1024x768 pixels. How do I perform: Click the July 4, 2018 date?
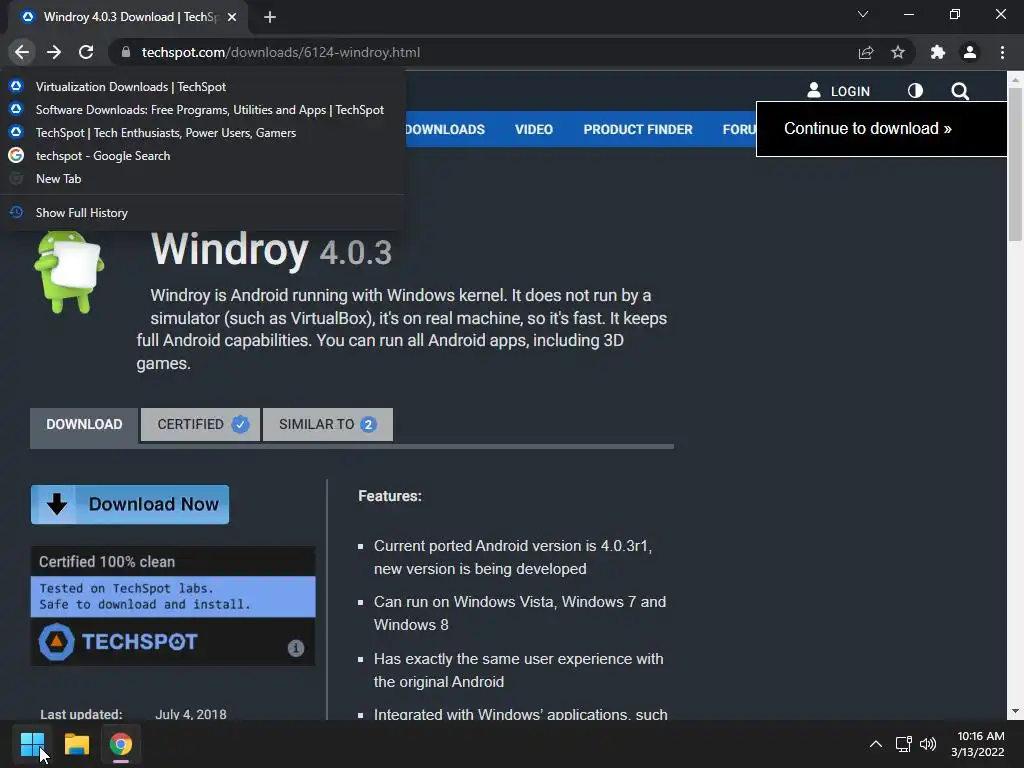pos(191,714)
